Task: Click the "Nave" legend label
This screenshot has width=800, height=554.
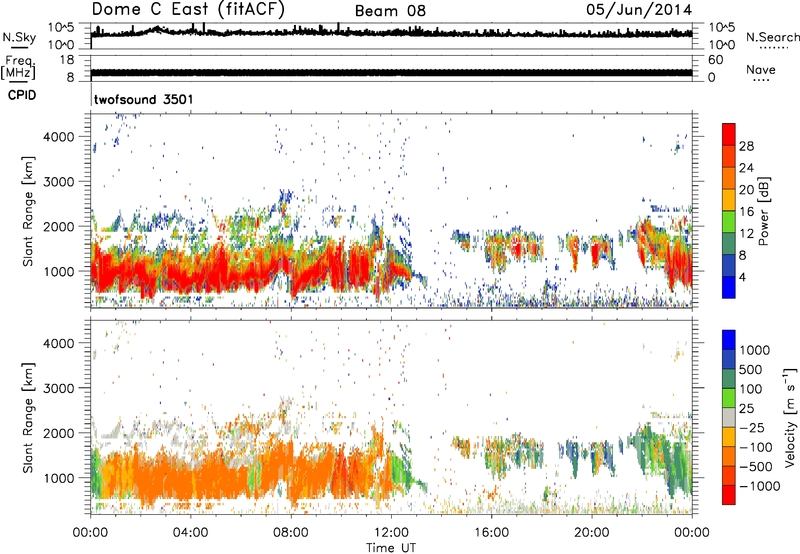Action: coord(761,70)
